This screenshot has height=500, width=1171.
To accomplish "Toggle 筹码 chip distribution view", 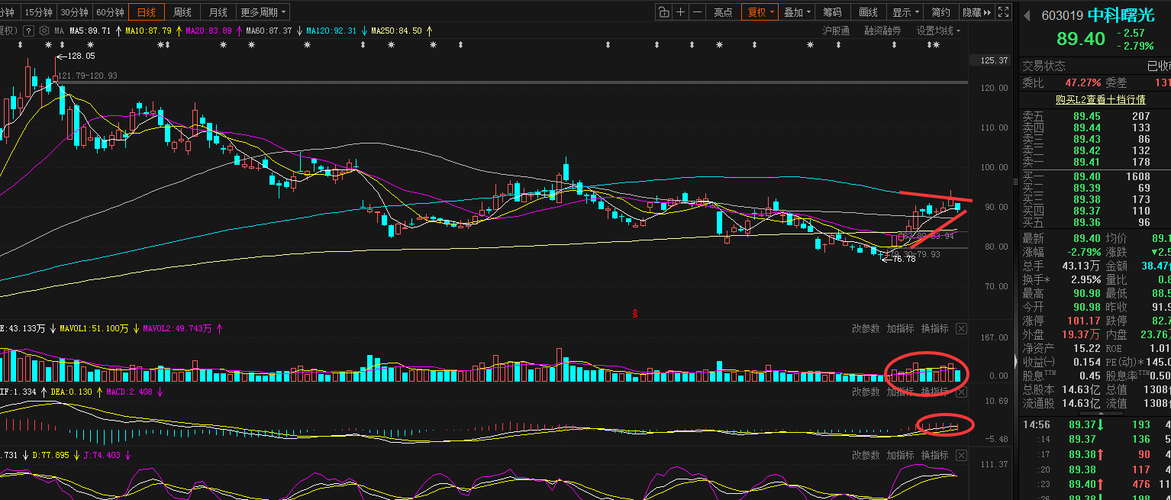I will click(831, 12).
